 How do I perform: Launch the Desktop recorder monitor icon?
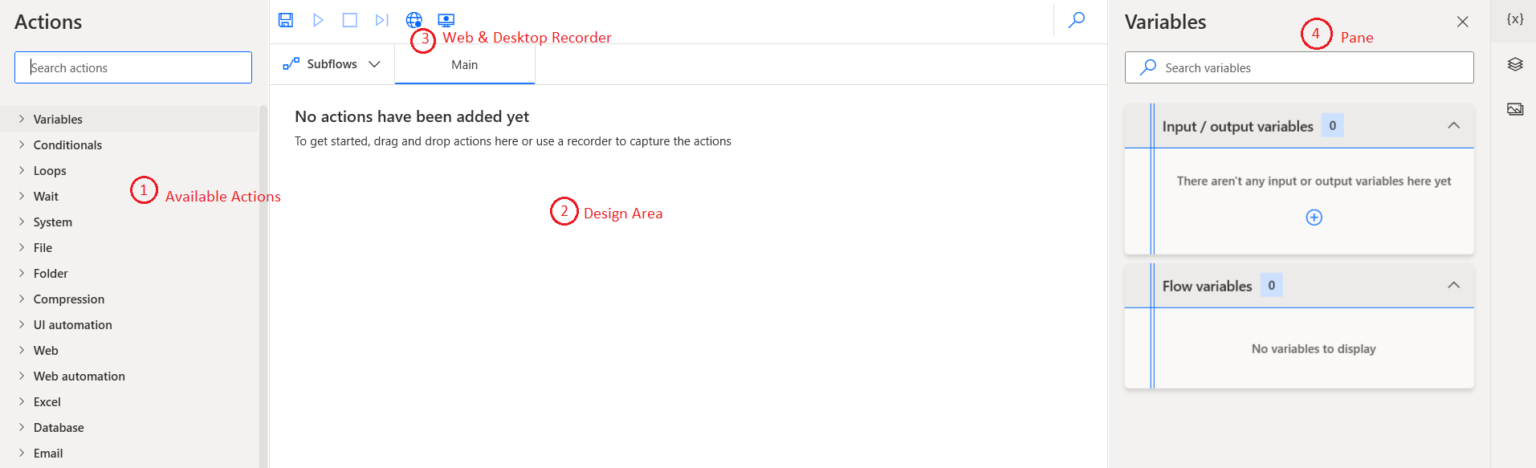click(446, 20)
